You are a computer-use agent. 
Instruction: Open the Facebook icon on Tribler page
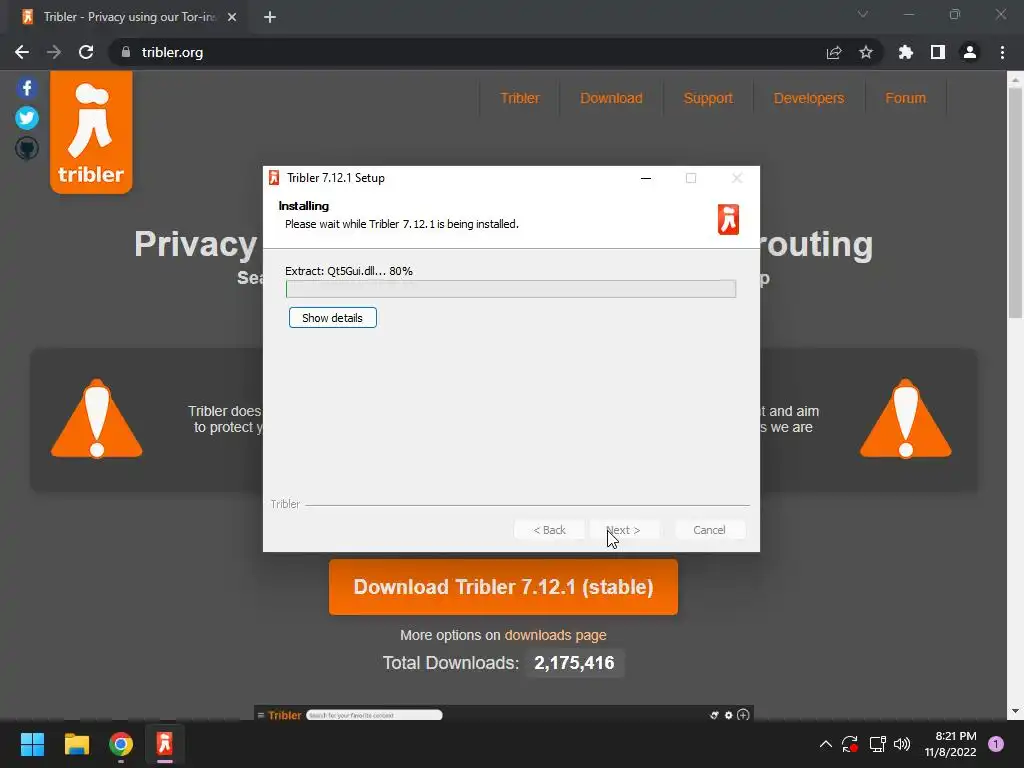(27, 88)
